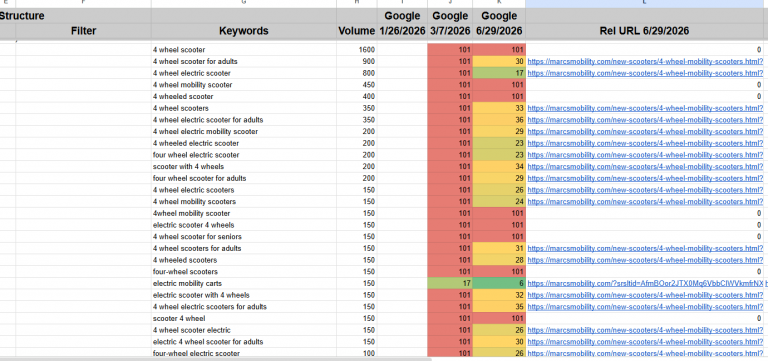This screenshot has width=768, height=361.
Task: Open the URL link in the '4 wheel electric scooter' row
Action: click(x=645, y=73)
